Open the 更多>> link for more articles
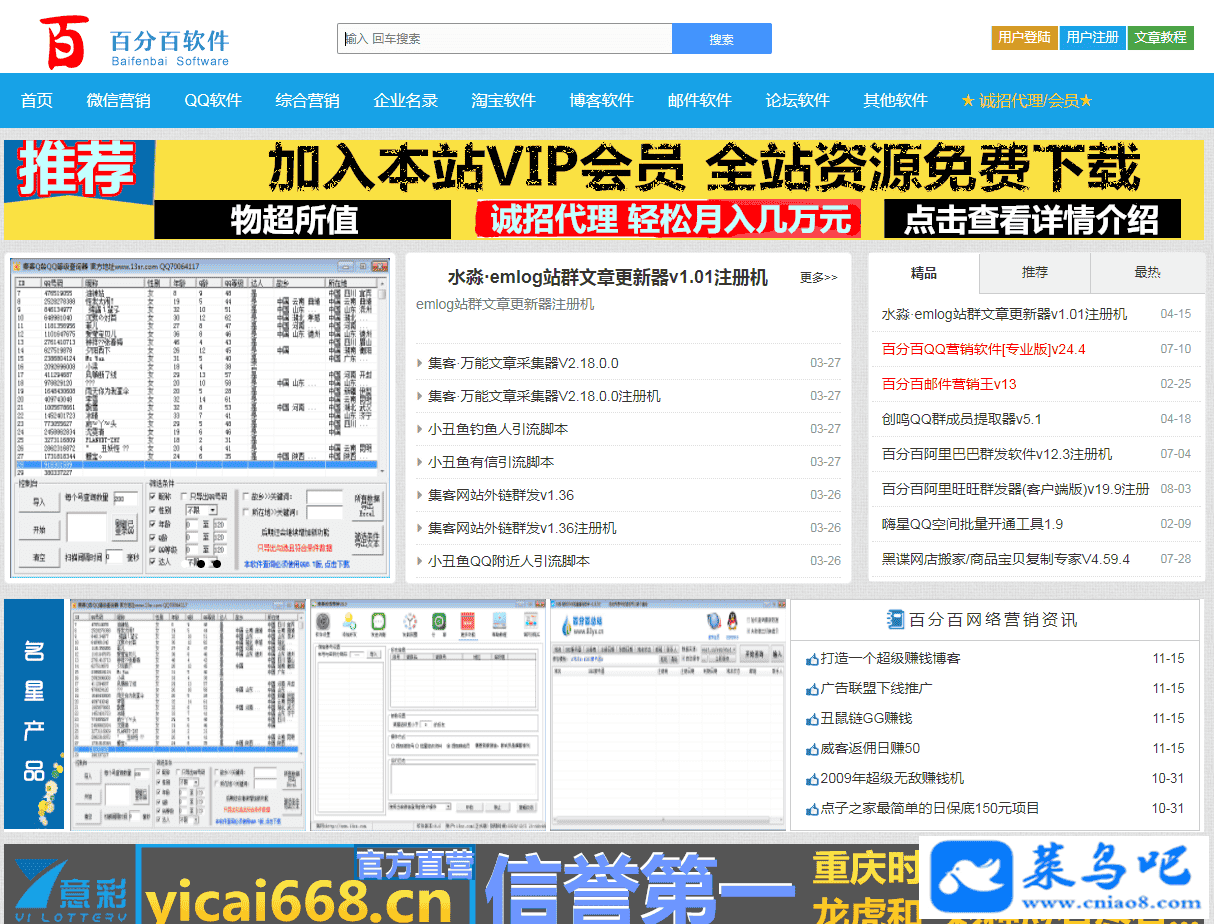 click(818, 277)
